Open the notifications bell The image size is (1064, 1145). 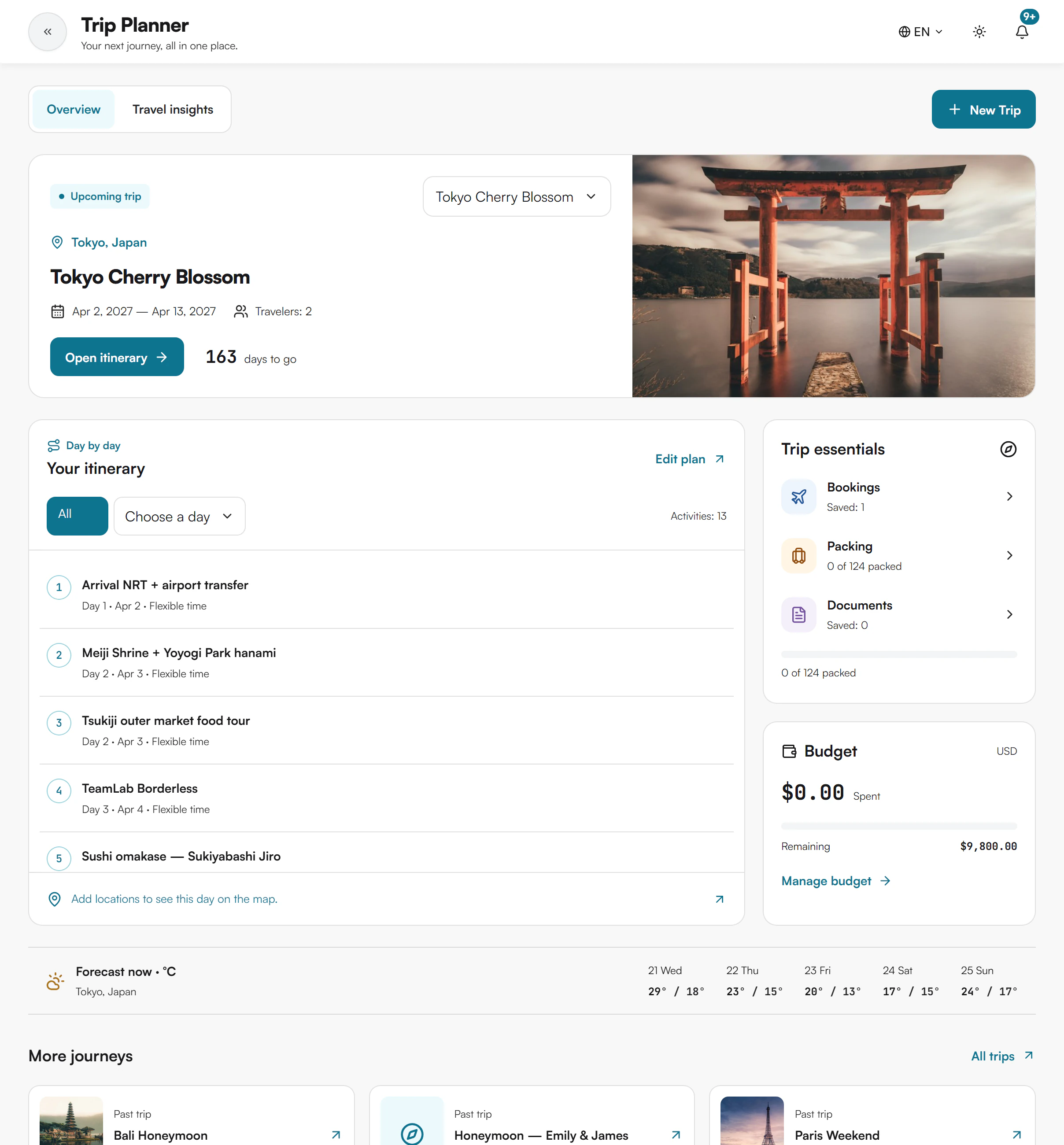click(x=1021, y=32)
